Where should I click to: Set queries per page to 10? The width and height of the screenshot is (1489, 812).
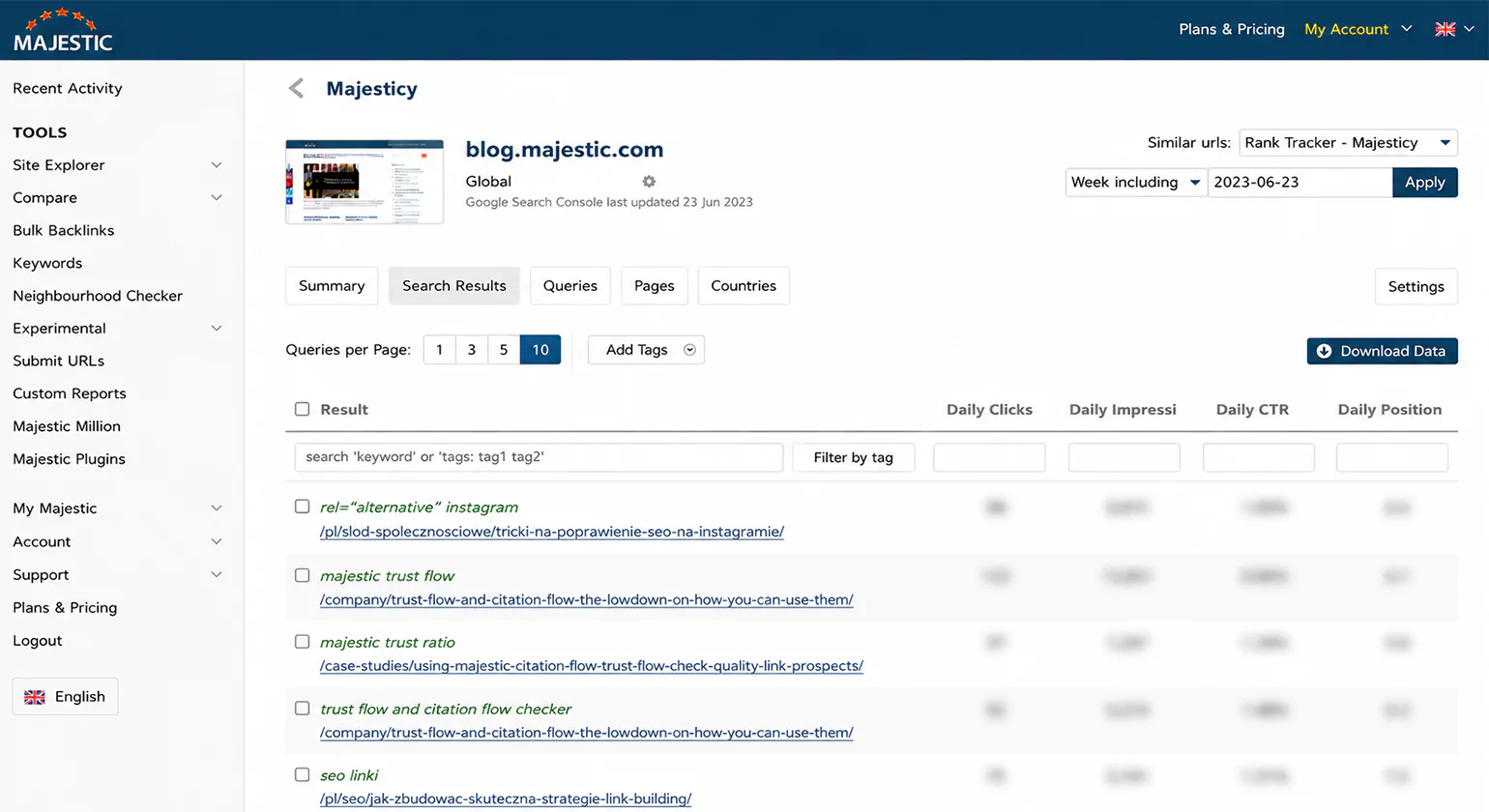click(x=540, y=349)
